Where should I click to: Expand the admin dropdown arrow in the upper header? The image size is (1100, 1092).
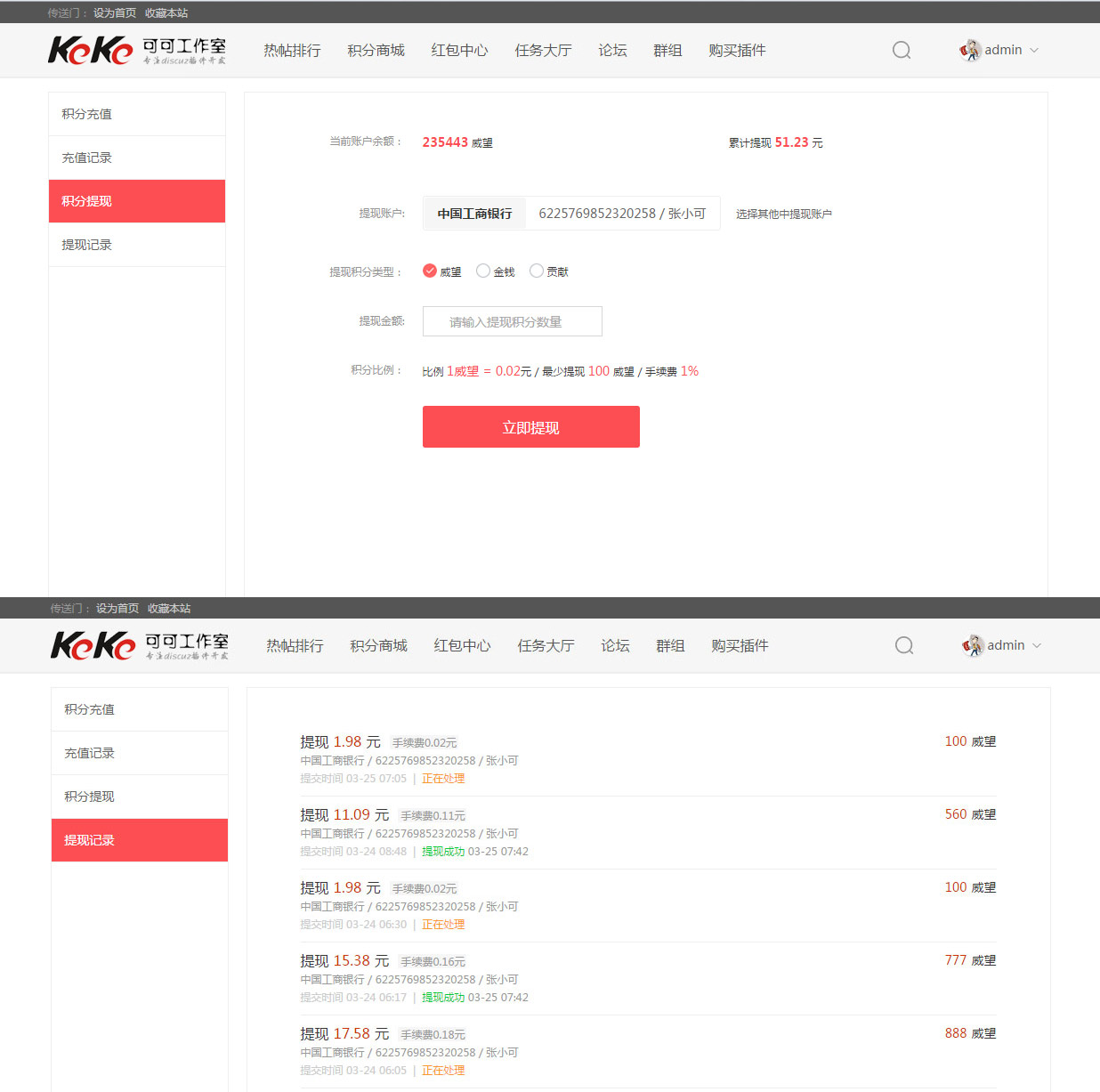1034,51
